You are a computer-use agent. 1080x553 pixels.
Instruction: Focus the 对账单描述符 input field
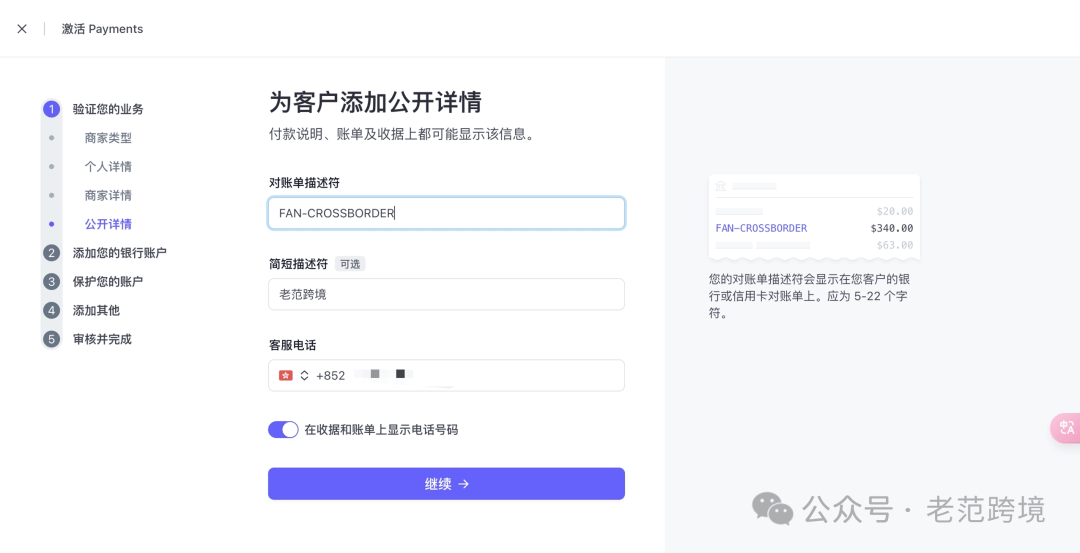pyautogui.click(x=446, y=213)
